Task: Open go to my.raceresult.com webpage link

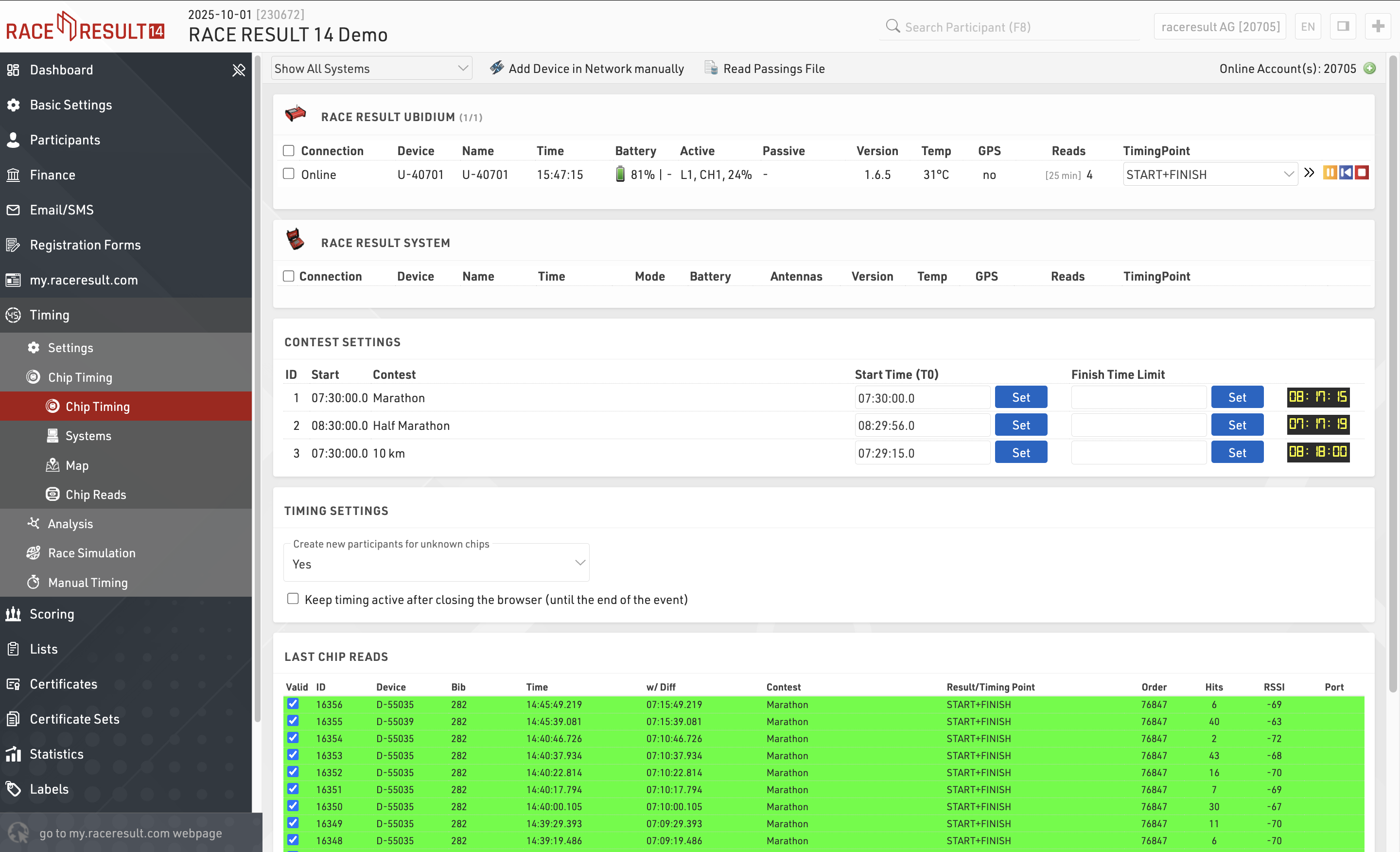Action: click(130, 833)
